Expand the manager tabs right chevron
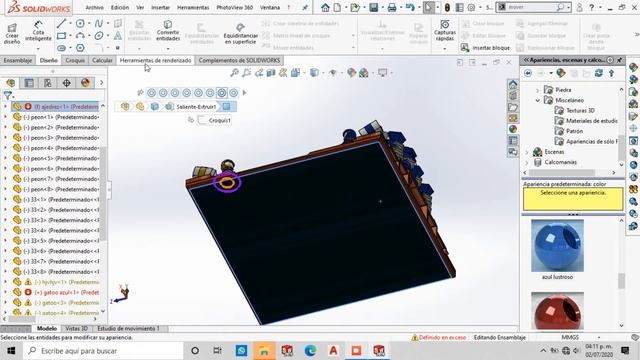Screen dimensions: 640x360 click(101, 83)
